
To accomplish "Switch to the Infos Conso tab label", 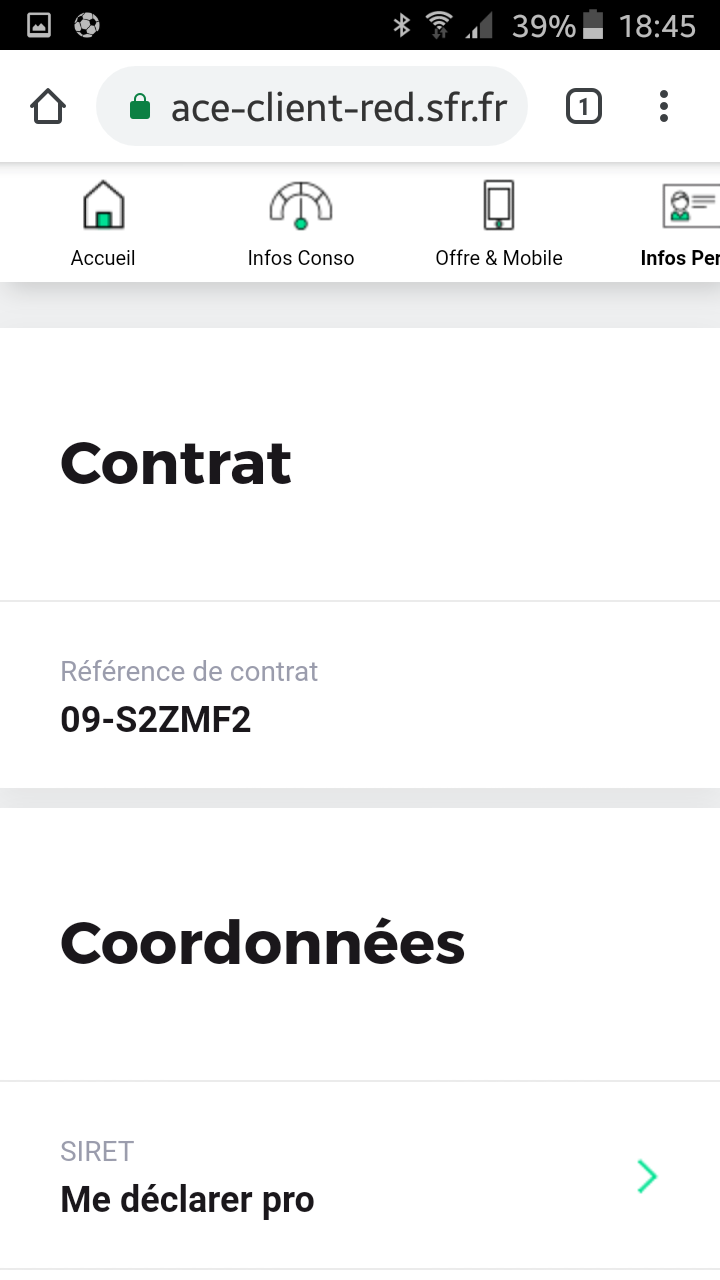I will coord(301,258).
